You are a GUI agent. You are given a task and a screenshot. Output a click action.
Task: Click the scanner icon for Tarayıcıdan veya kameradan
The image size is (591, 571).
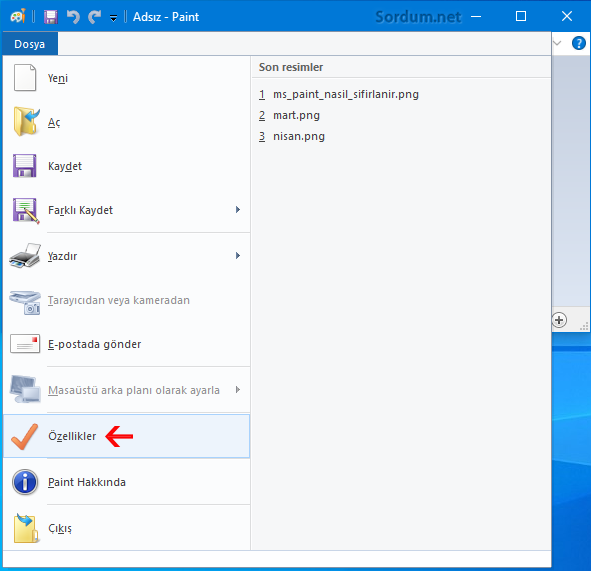click(x=25, y=302)
